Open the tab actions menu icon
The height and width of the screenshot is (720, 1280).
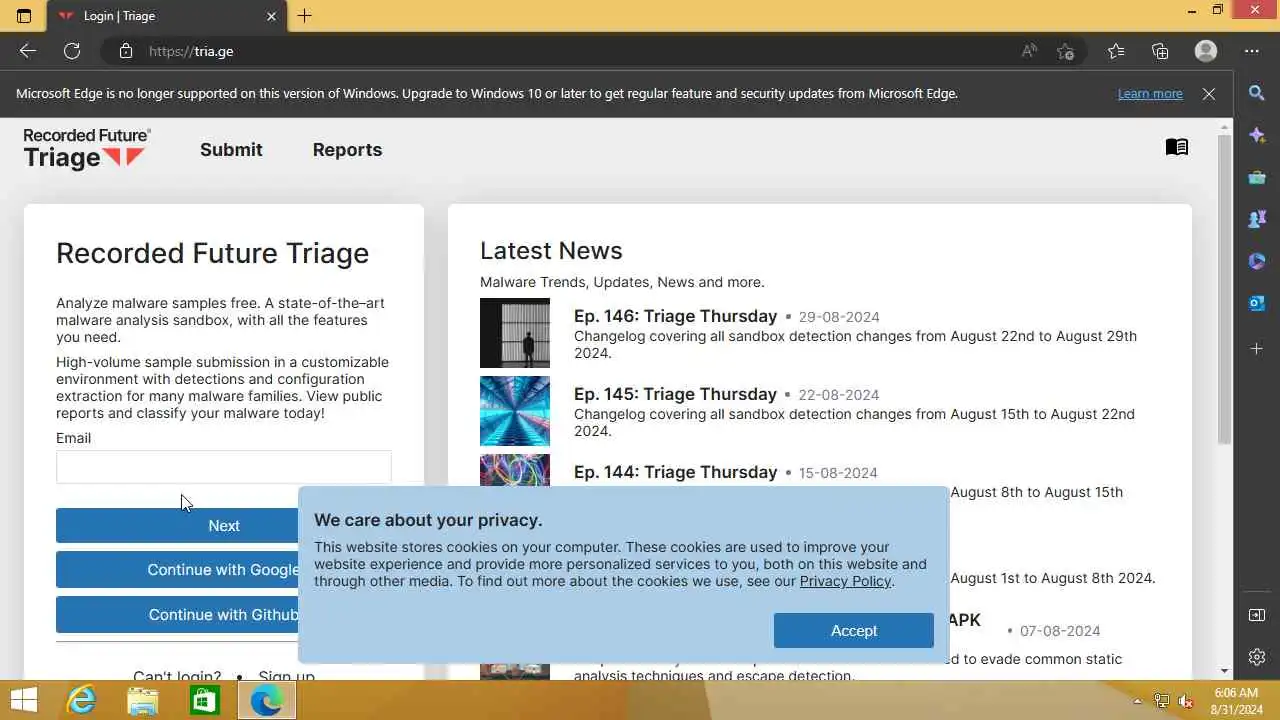pyautogui.click(x=24, y=16)
